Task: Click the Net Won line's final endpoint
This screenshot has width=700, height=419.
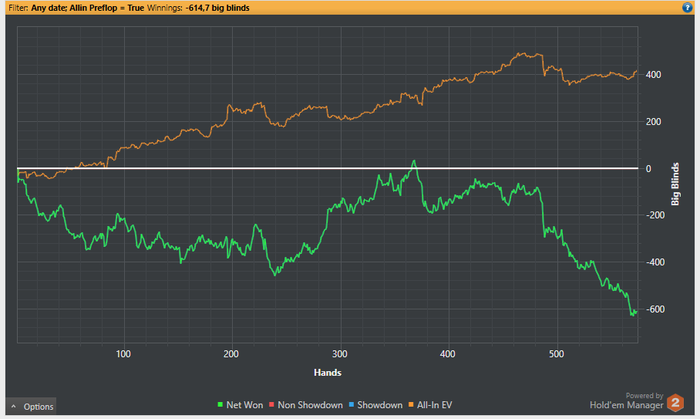Action: click(636, 311)
